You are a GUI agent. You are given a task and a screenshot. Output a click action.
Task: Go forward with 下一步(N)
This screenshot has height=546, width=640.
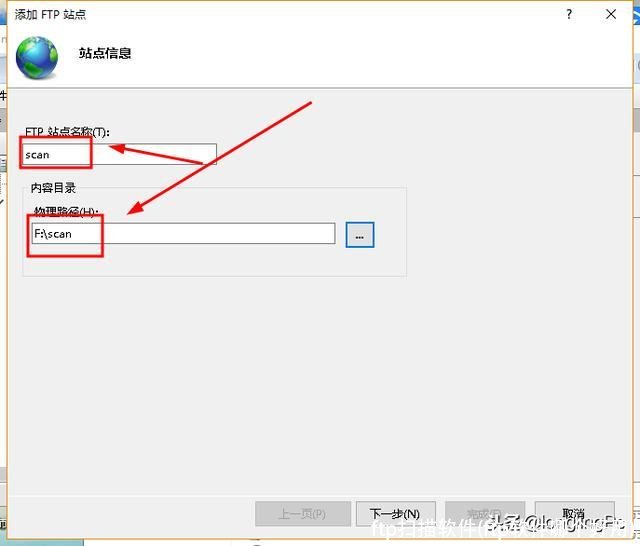click(x=395, y=514)
